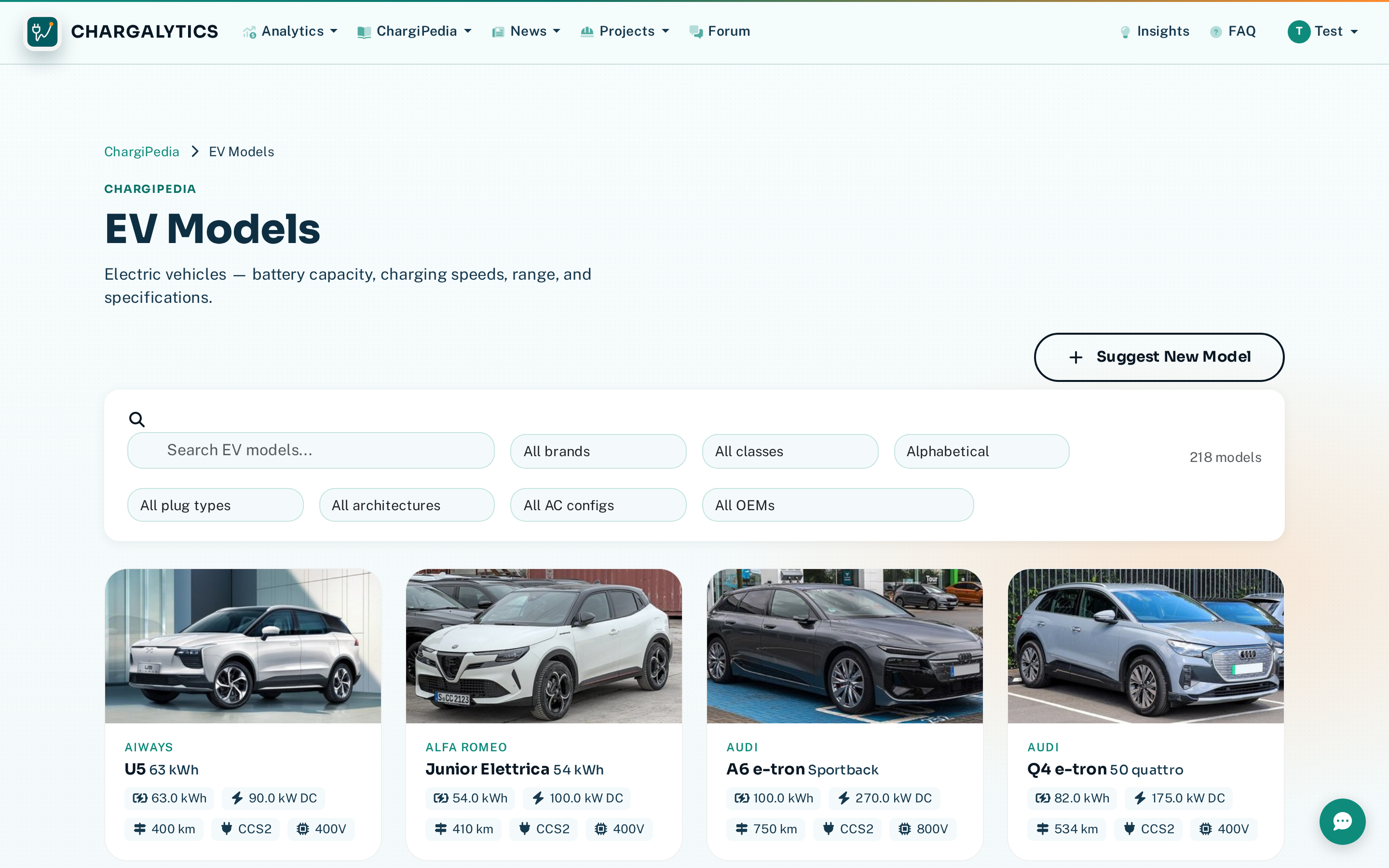This screenshot has width=1389, height=868.
Task: Open the All plug types dropdown
Action: 215,505
